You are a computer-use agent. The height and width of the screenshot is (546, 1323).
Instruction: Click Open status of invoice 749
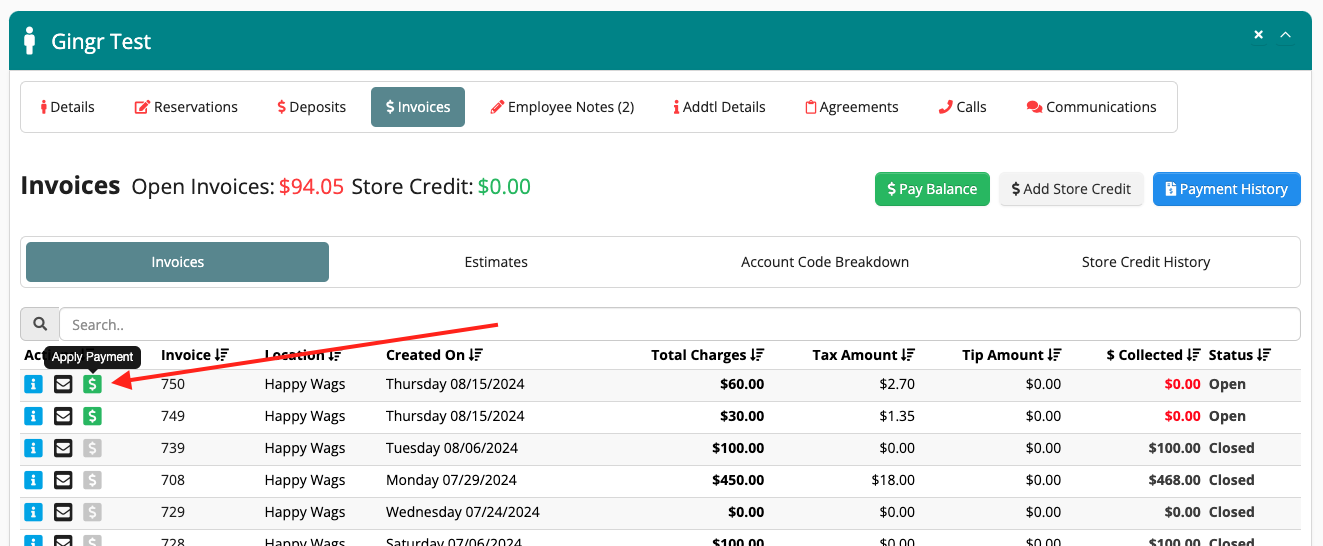pyautogui.click(x=1227, y=416)
